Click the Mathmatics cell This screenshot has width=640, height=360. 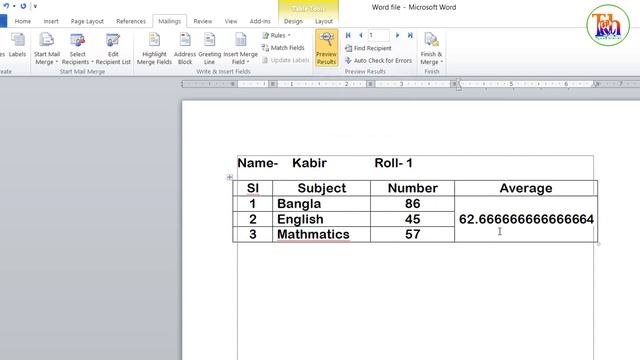coord(321,234)
